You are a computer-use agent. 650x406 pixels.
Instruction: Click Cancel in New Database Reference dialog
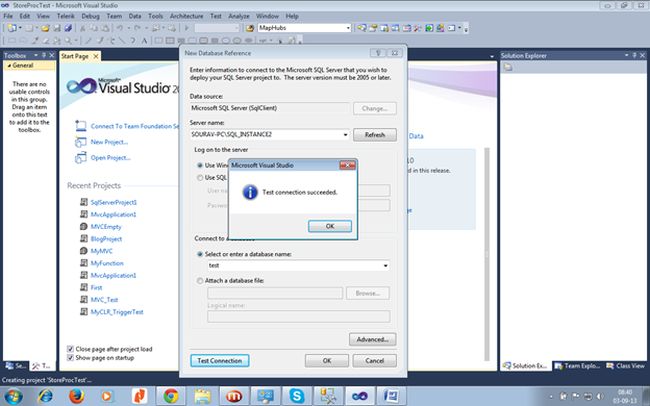pyautogui.click(x=374, y=361)
